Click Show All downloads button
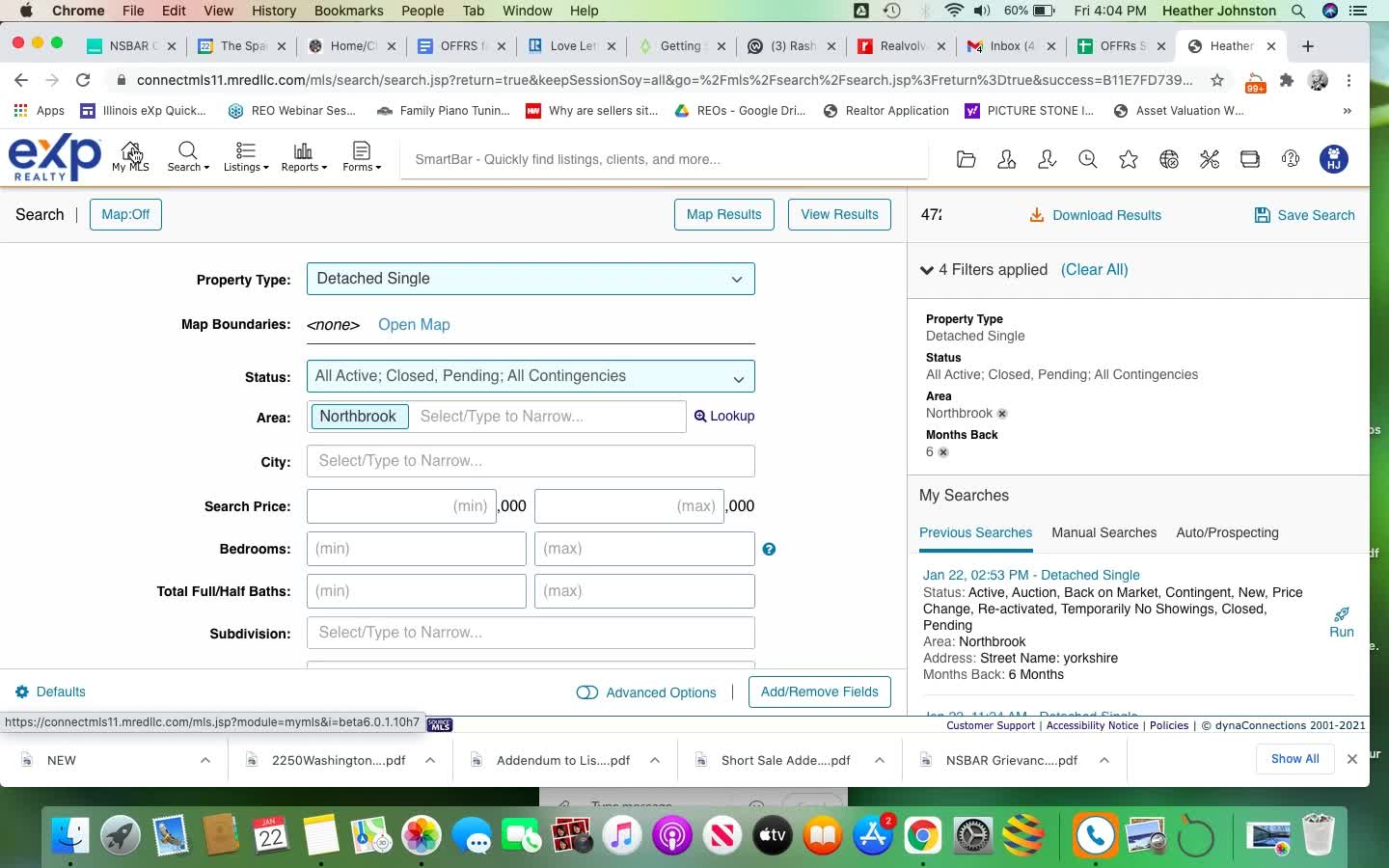Viewport: 1389px width, 868px height. (x=1294, y=759)
